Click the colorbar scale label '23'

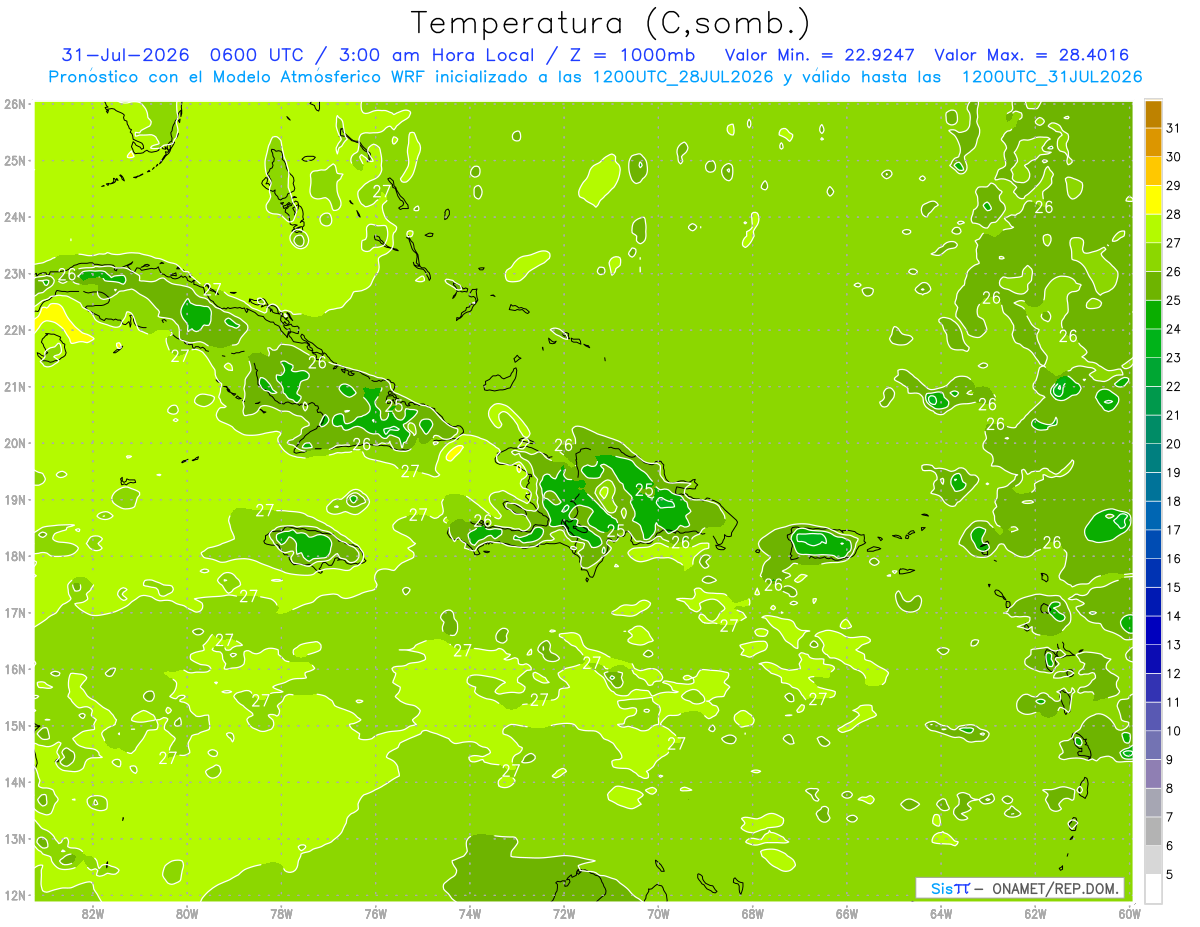click(1174, 358)
